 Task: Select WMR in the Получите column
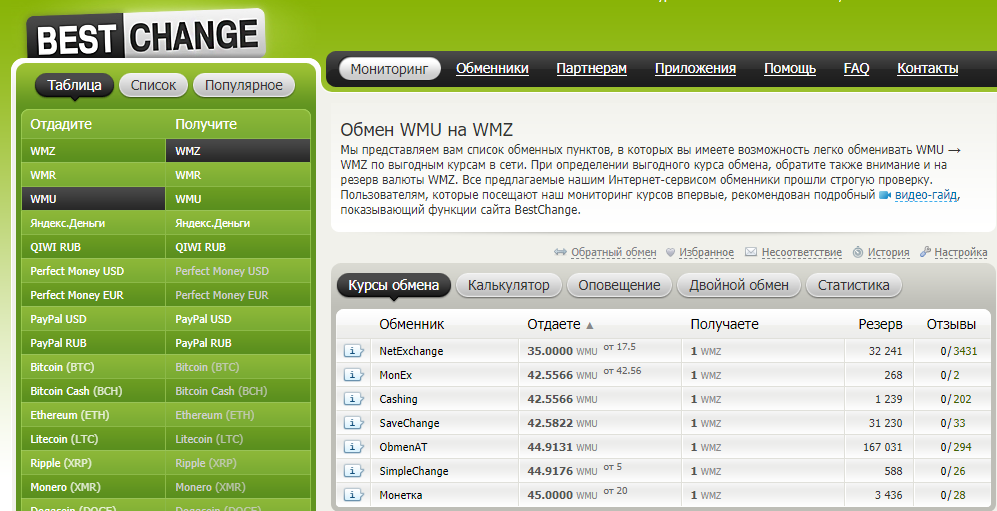[x=238, y=175]
